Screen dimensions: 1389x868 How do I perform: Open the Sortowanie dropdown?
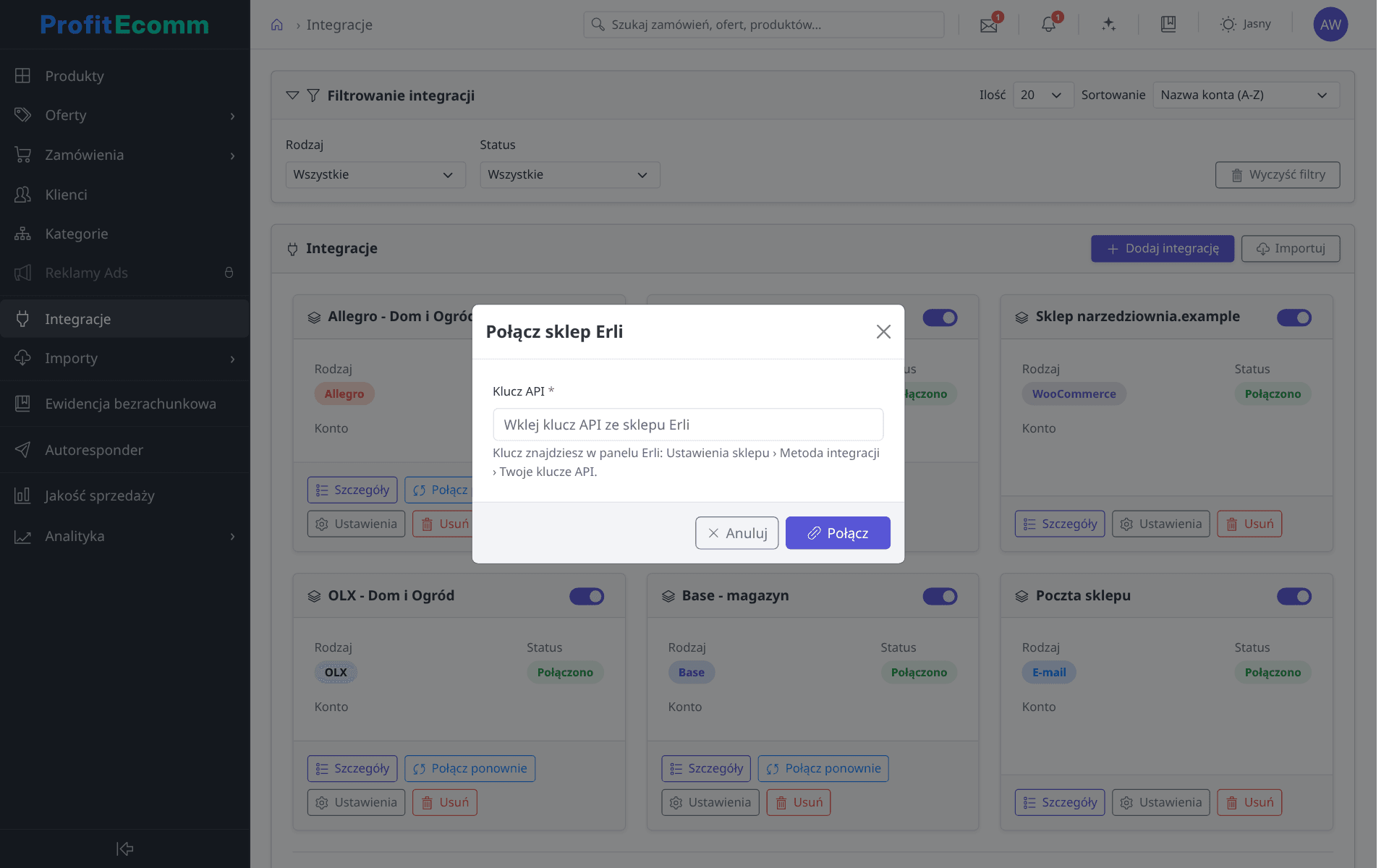1246,95
